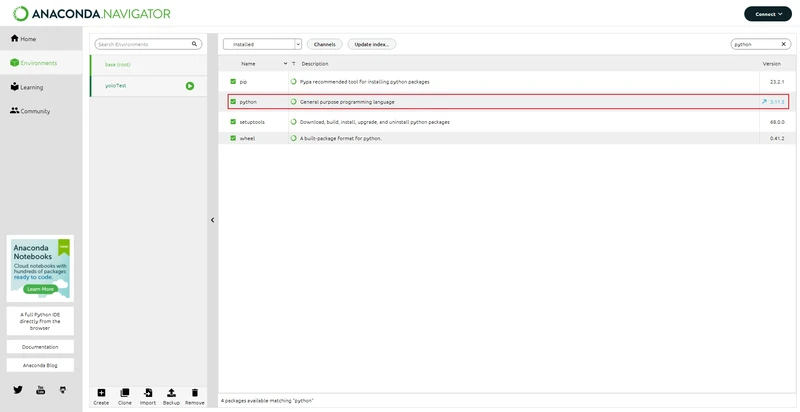Click the Update index button
This screenshot has height=412, width=800.
click(x=371, y=44)
